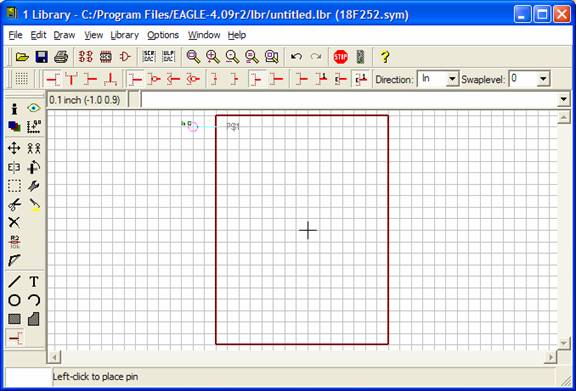
Task: Click the red STOP icon
Action: pos(340,57)
